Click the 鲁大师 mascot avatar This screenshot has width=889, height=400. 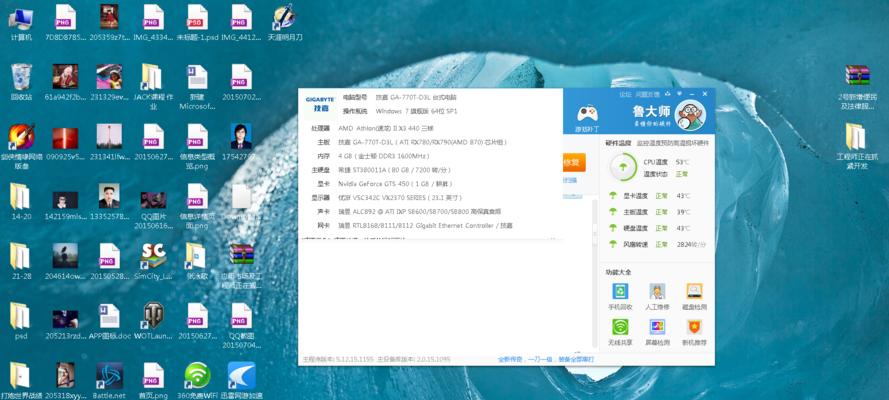[x=690, y=115]
